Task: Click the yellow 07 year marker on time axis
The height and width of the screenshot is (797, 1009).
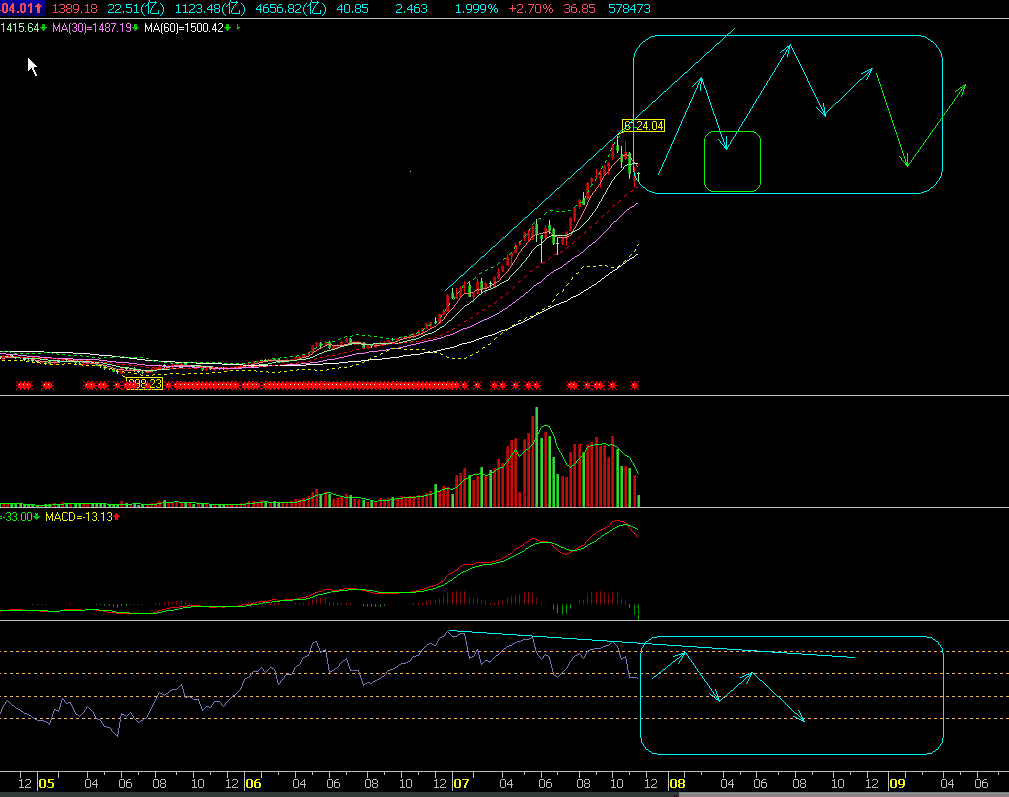Action: click(x=461, y=783)
